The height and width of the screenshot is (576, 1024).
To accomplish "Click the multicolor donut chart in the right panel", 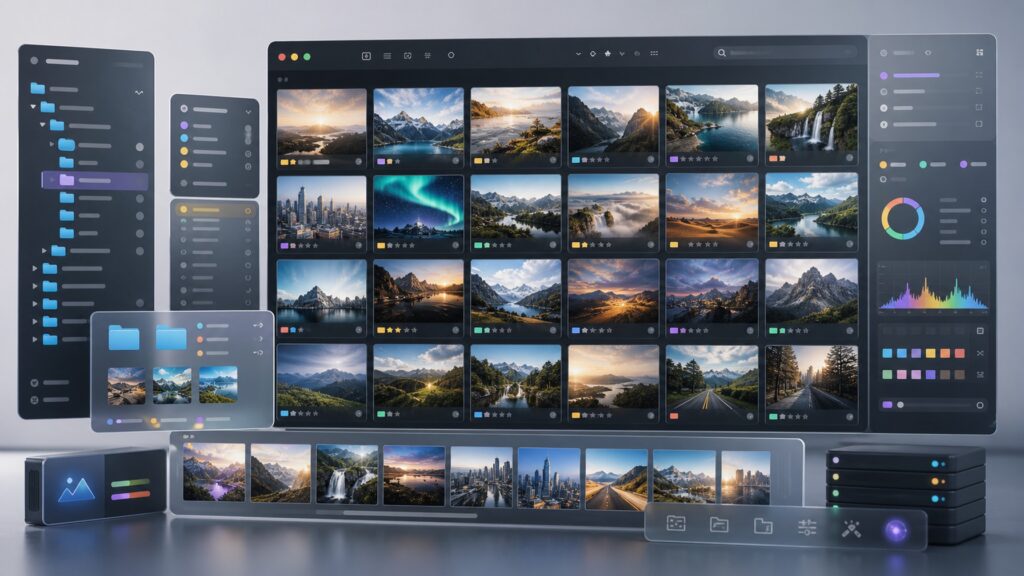I will (x=903, y=219).
